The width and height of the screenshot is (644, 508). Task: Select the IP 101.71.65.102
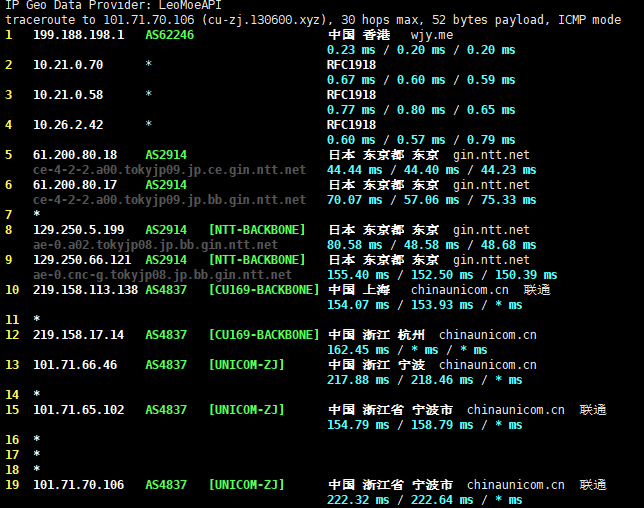(78, 410)
